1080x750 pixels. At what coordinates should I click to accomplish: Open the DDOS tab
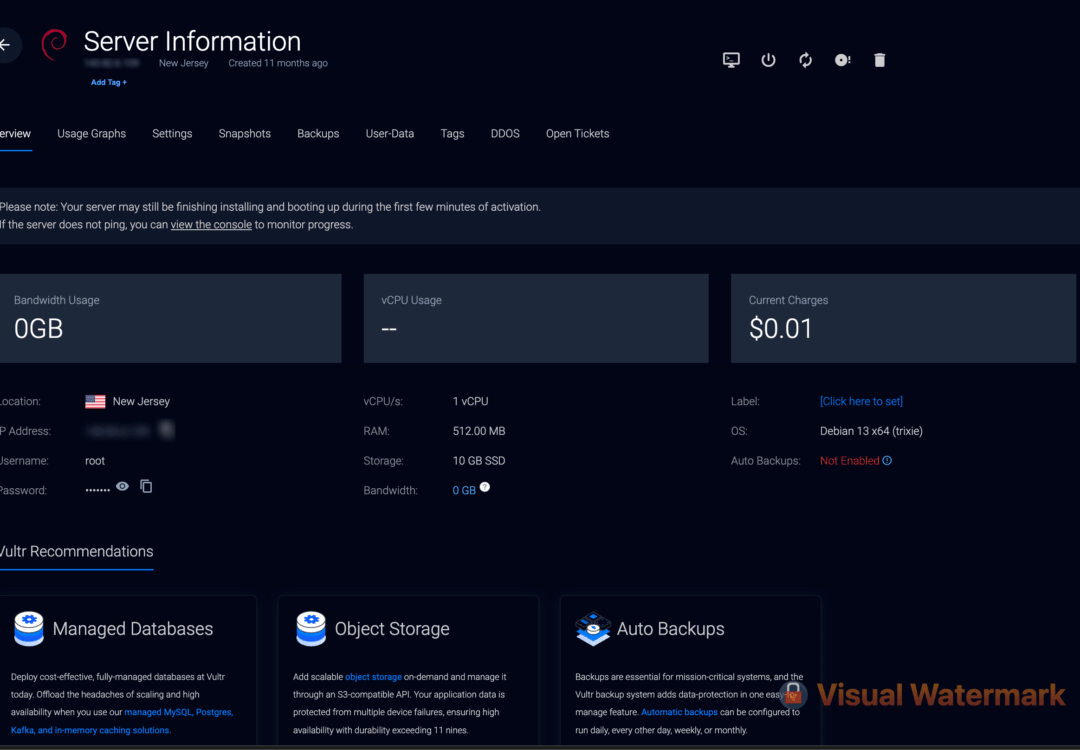(x=505, y=134)
